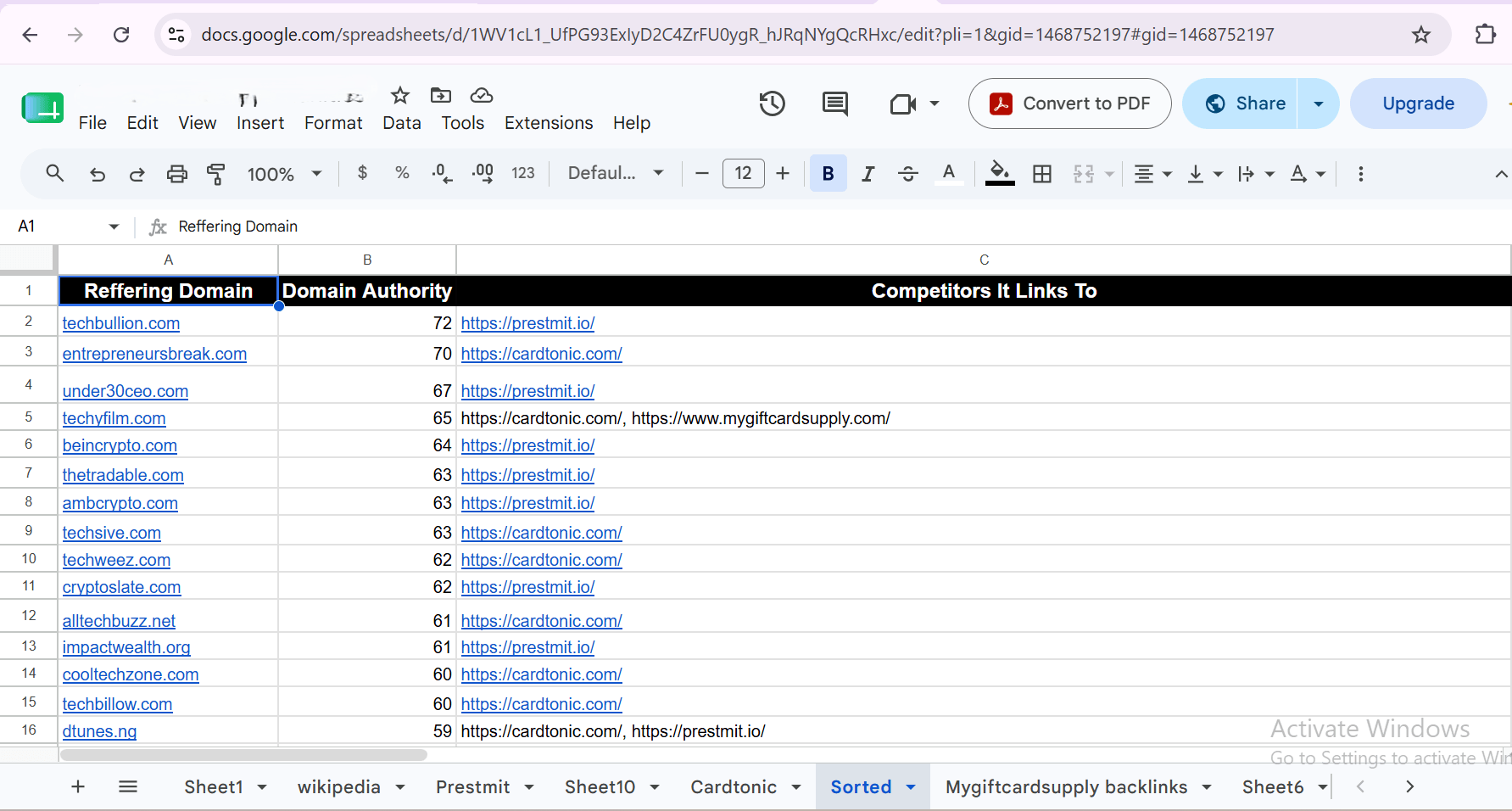The width and height of the screenshot is (1512, 811).
Task: Reload the browser page
Action: [121, 35]
